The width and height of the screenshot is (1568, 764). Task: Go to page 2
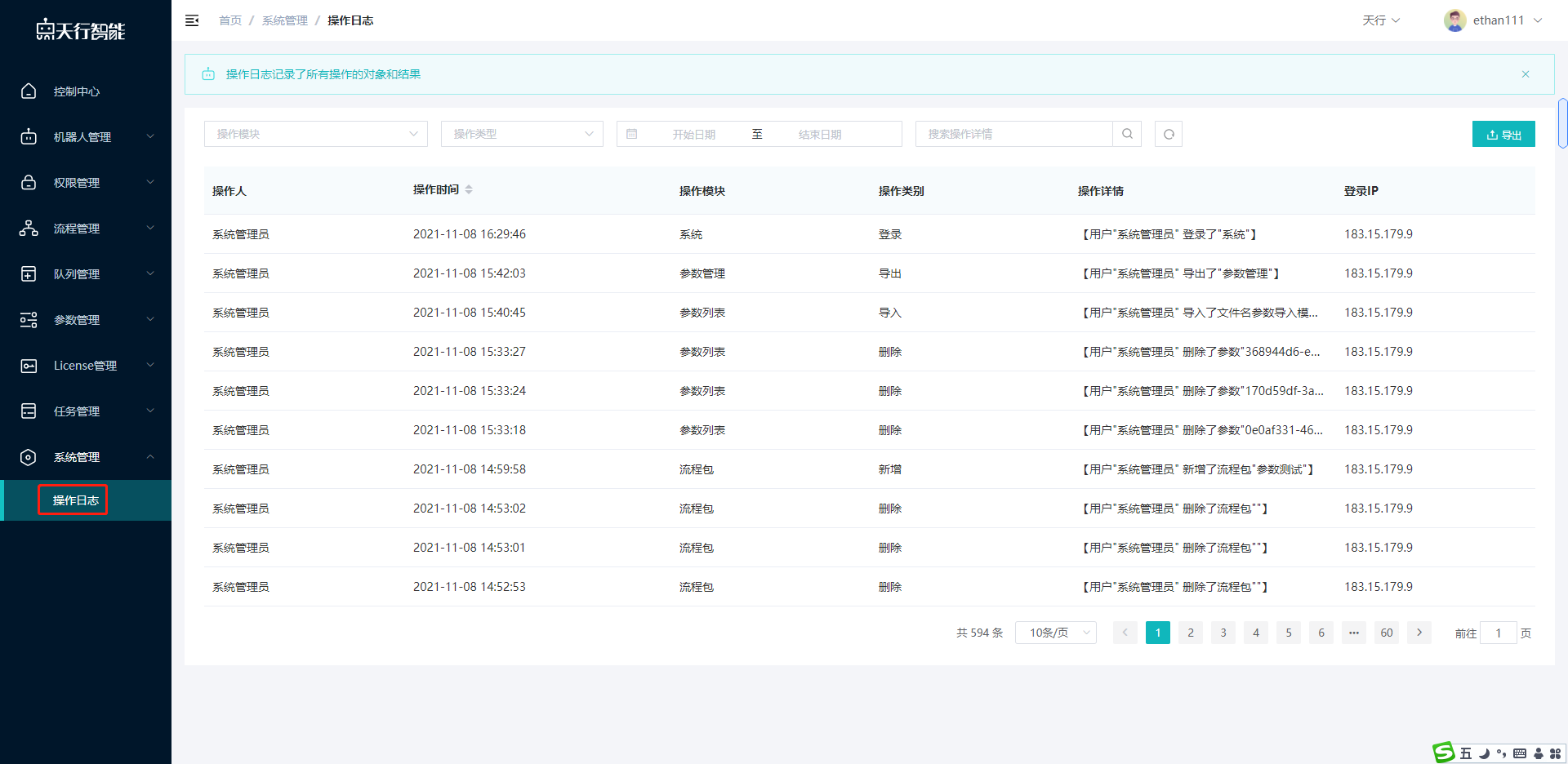tap(1191, 633)
